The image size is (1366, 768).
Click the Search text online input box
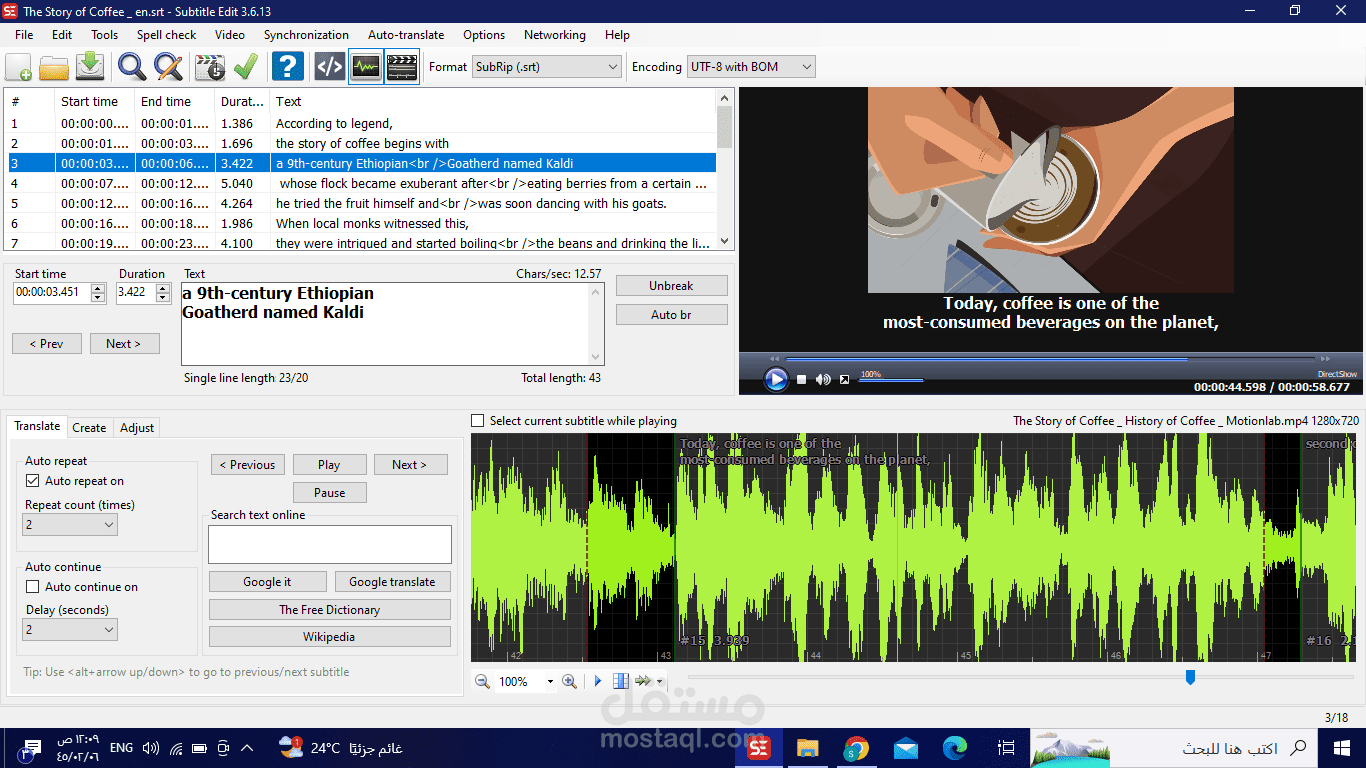tap(330, 545)
